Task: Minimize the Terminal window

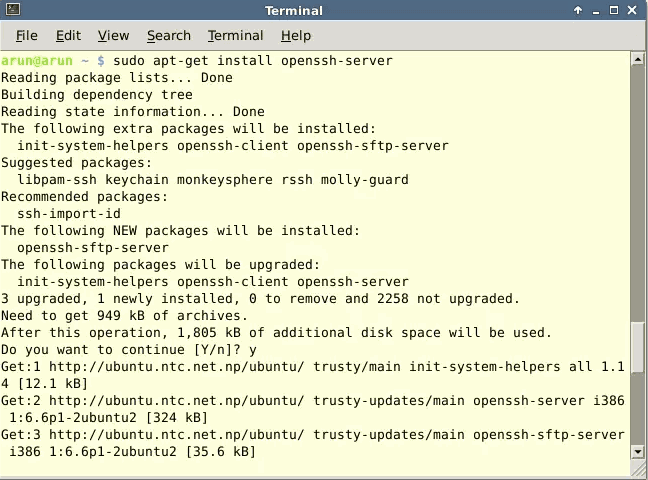Action: tap(597, 10)
